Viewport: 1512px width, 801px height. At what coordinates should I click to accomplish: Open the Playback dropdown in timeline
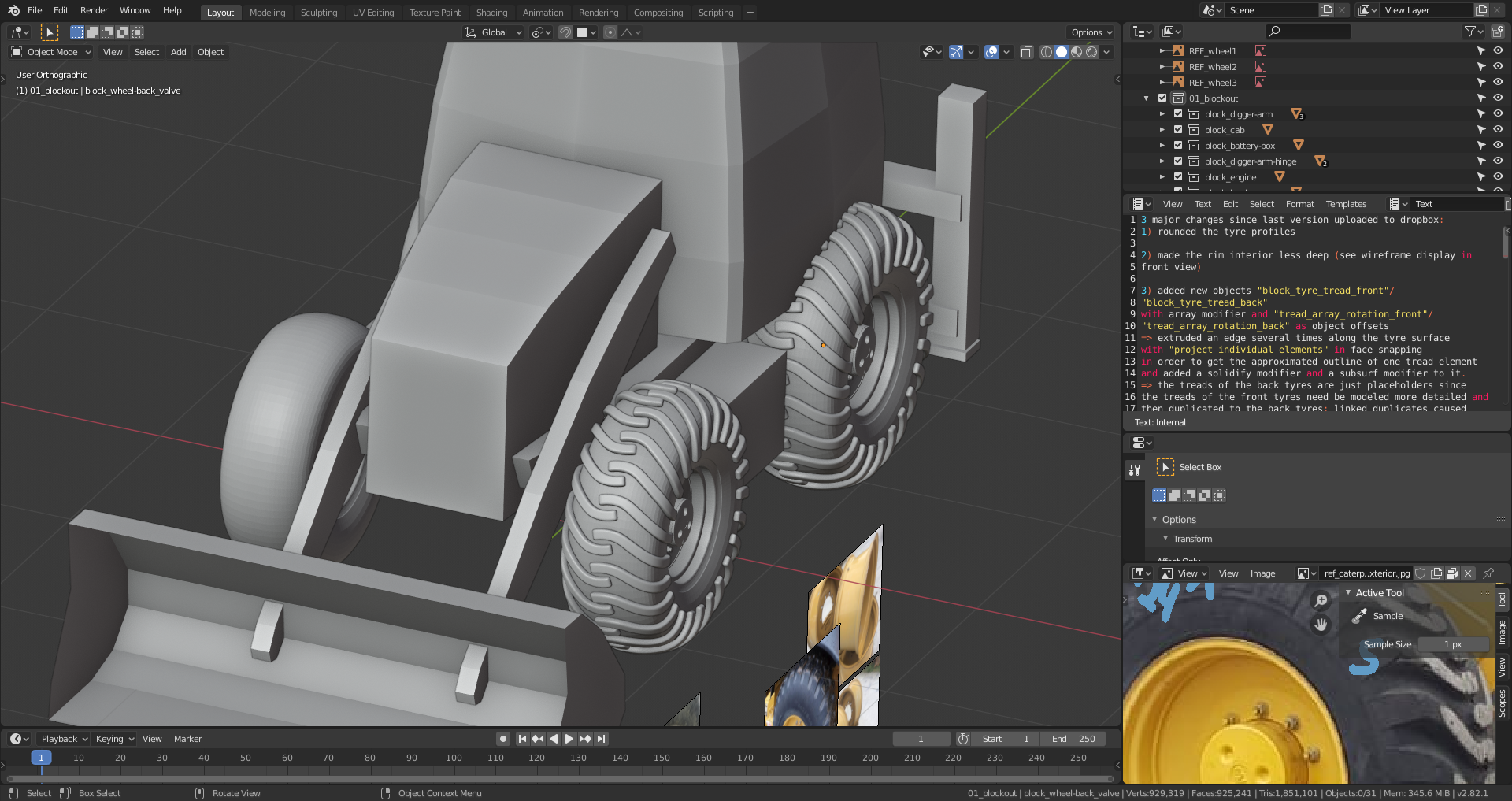[x=64, y=739]
